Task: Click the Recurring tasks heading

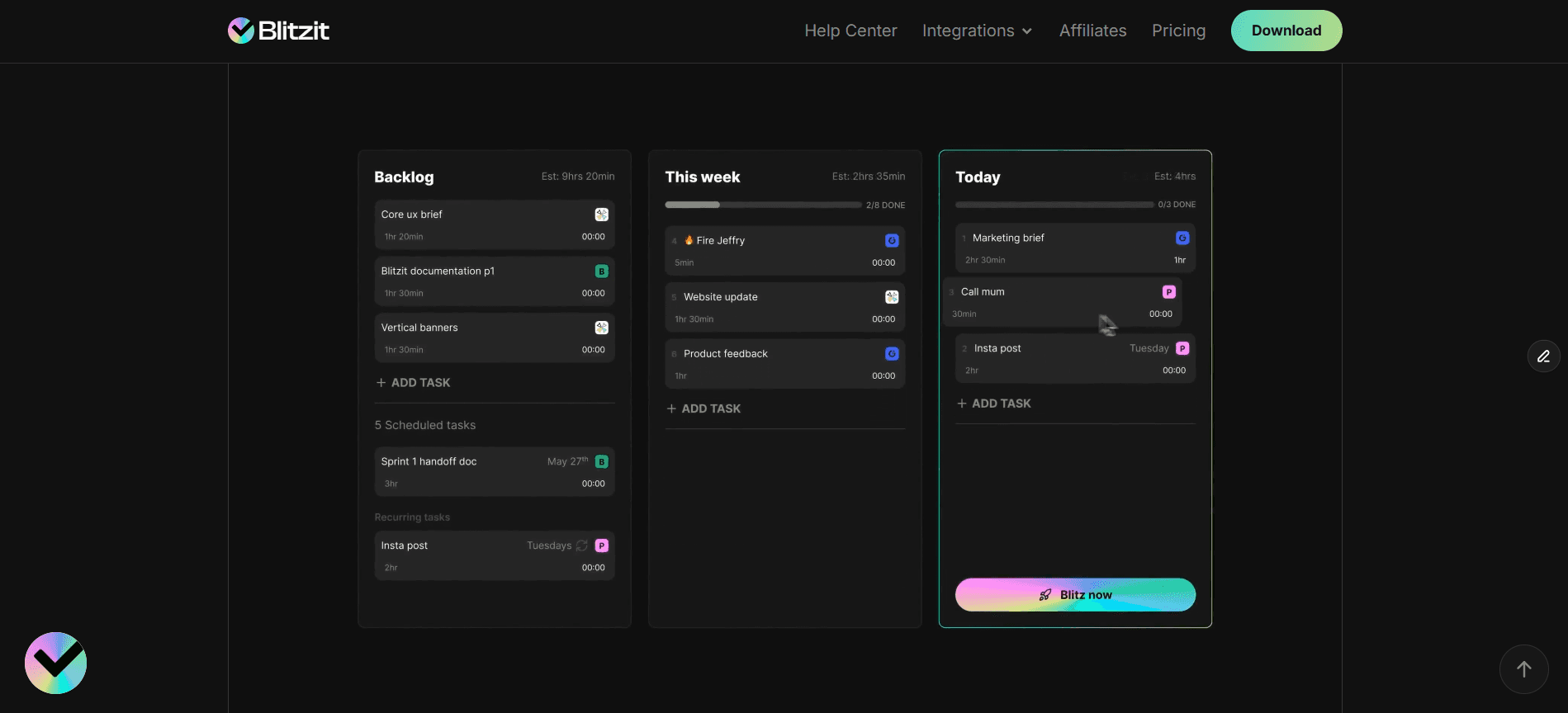Action: point(412,517)
